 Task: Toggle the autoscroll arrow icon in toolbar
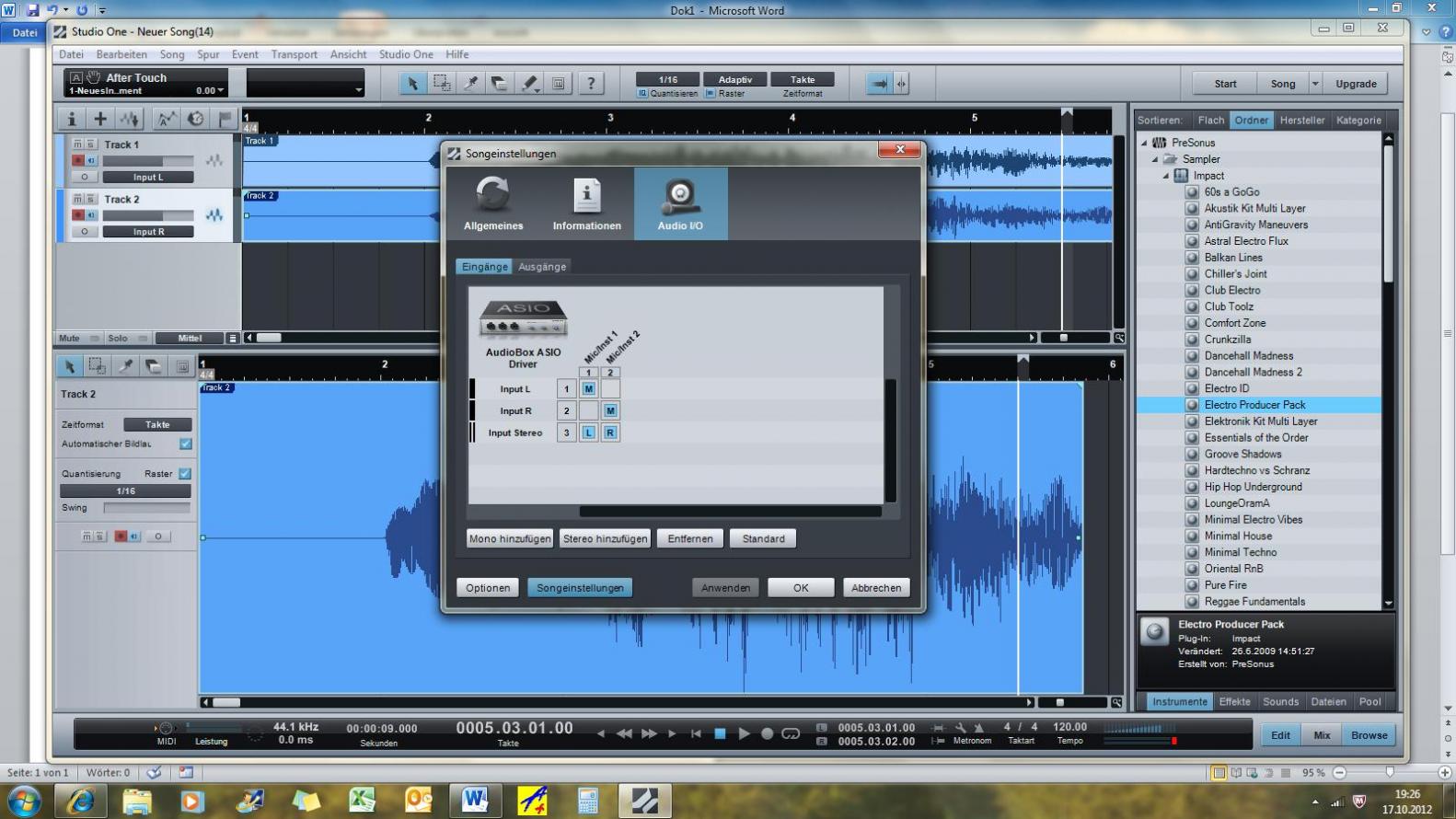879,83
